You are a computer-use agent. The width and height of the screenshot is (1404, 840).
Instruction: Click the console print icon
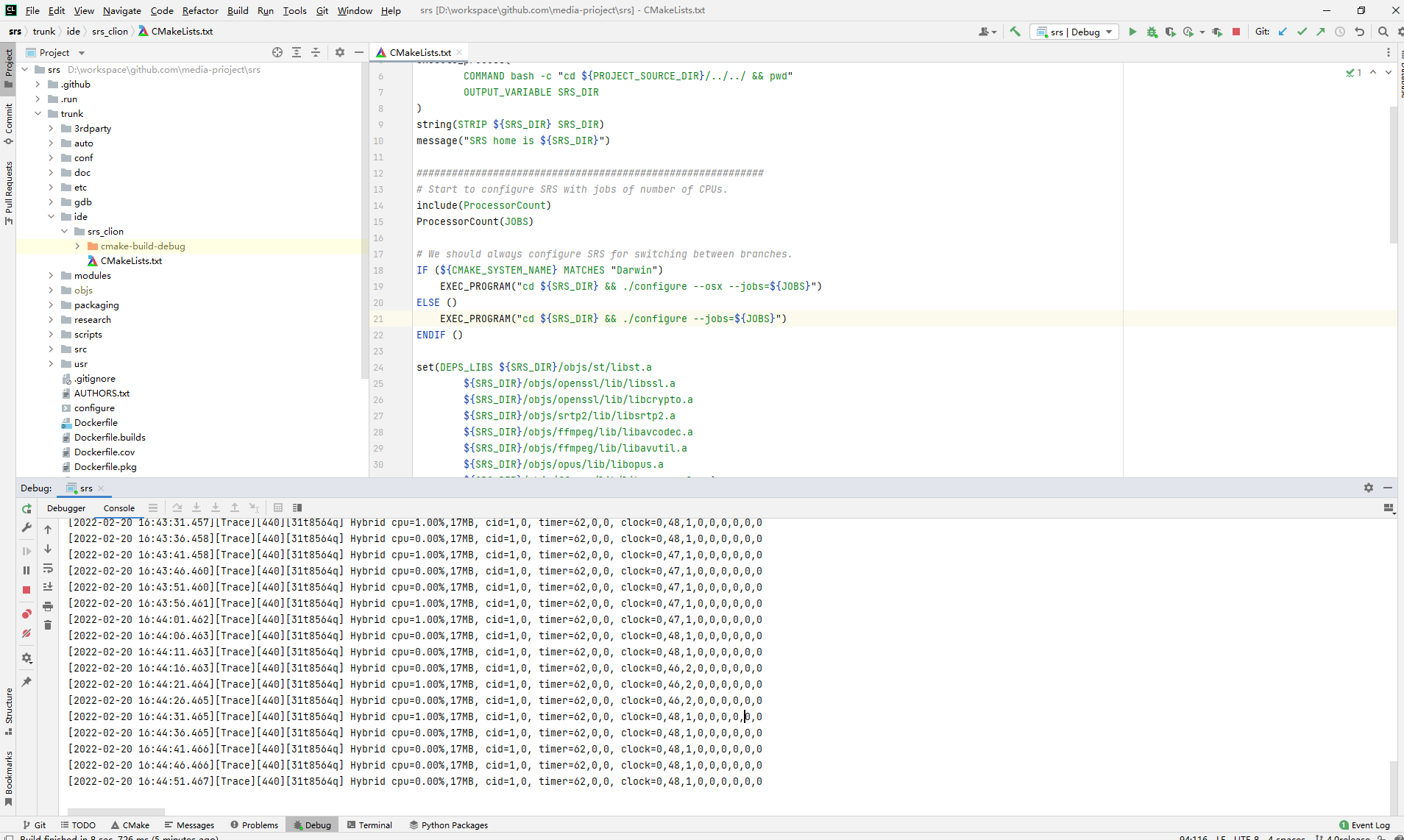[x=48, y=606]
